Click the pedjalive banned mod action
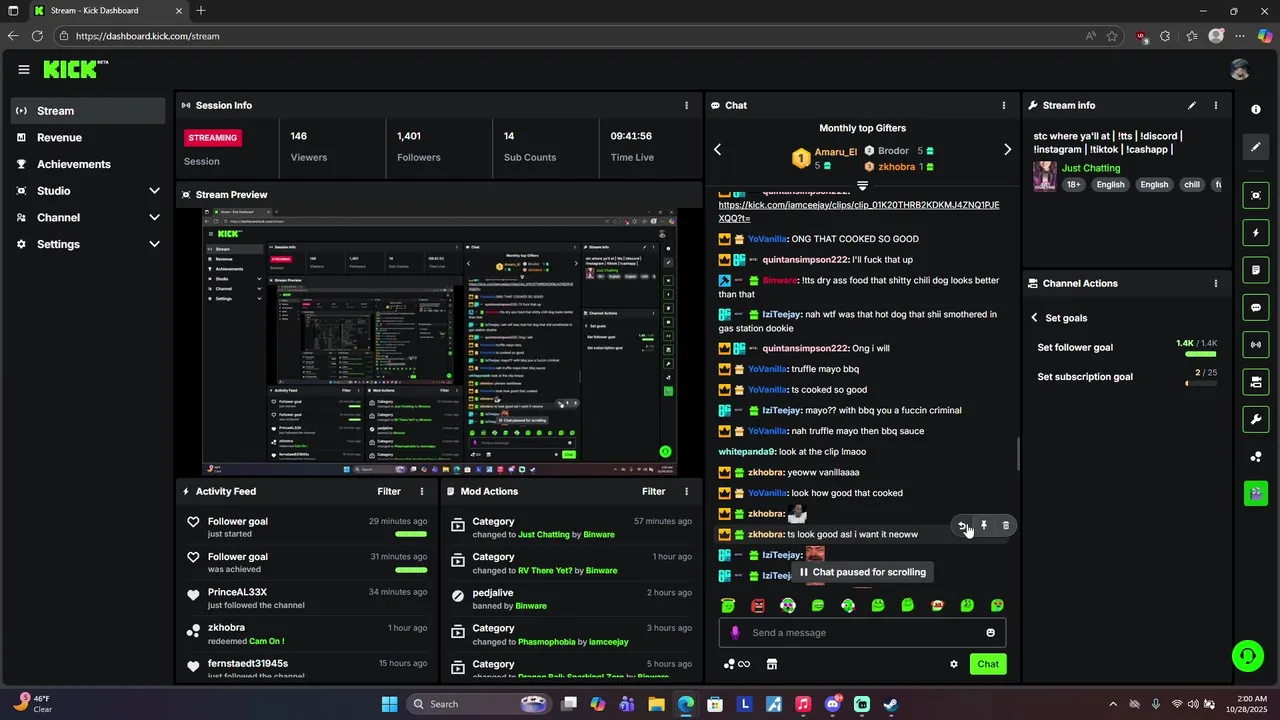The image size is (1280, 720). click(x=571, y=599)
